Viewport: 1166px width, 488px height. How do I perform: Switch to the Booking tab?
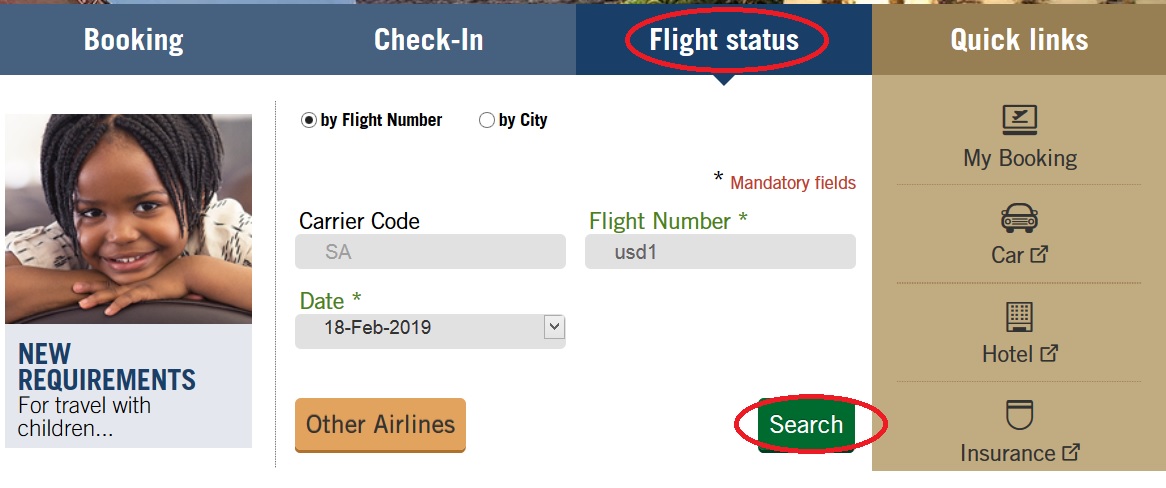coord(134,40)
